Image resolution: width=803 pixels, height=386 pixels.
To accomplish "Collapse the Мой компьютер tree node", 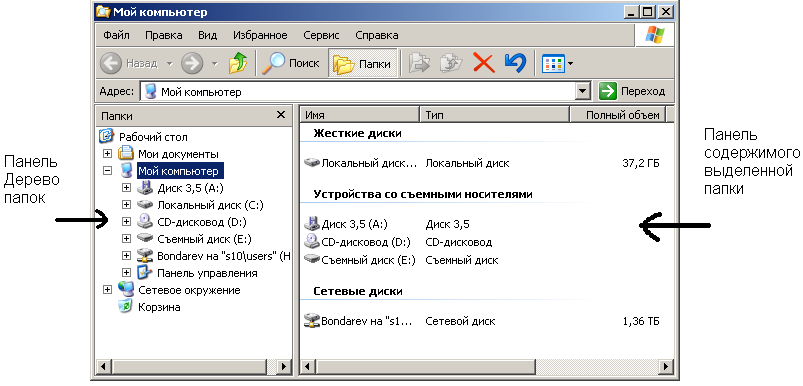I will pos(107,171).
